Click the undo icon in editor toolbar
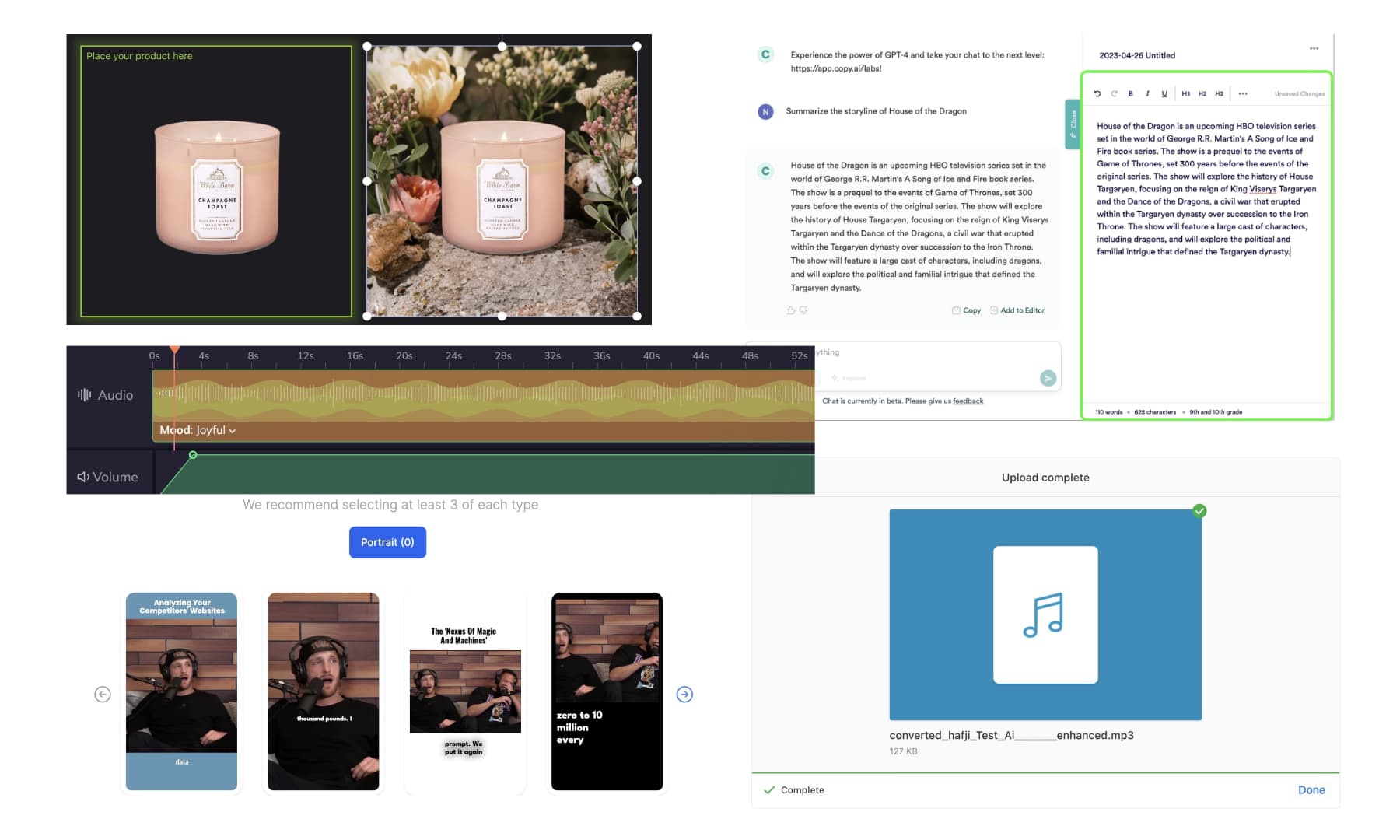This screenshot has height=840, width=1400. click(x=1097, y=93)
